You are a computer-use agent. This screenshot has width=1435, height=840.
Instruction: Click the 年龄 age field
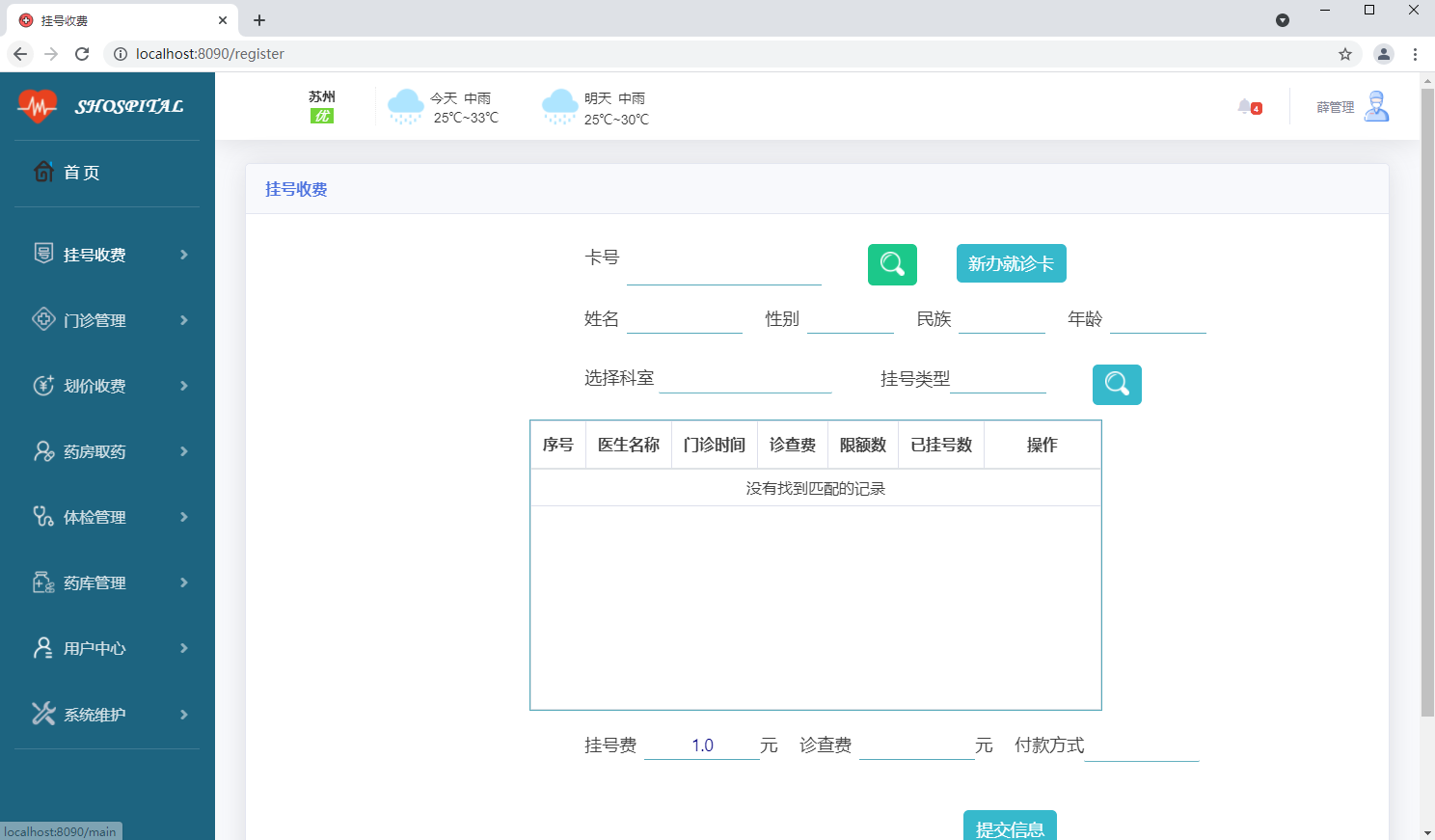point(1158,319)
